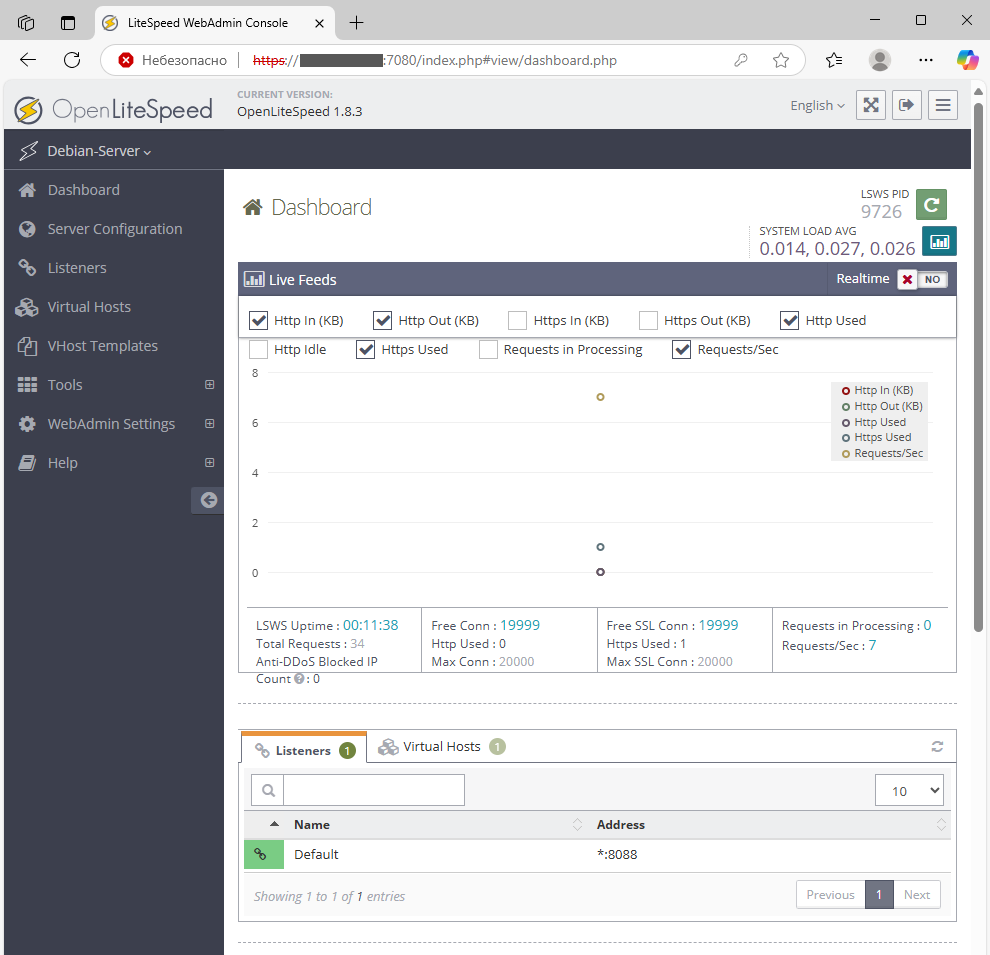
Task: Switch to the Virtual Hosts tab
Action: pyautogui.click(x=441, y=747)
